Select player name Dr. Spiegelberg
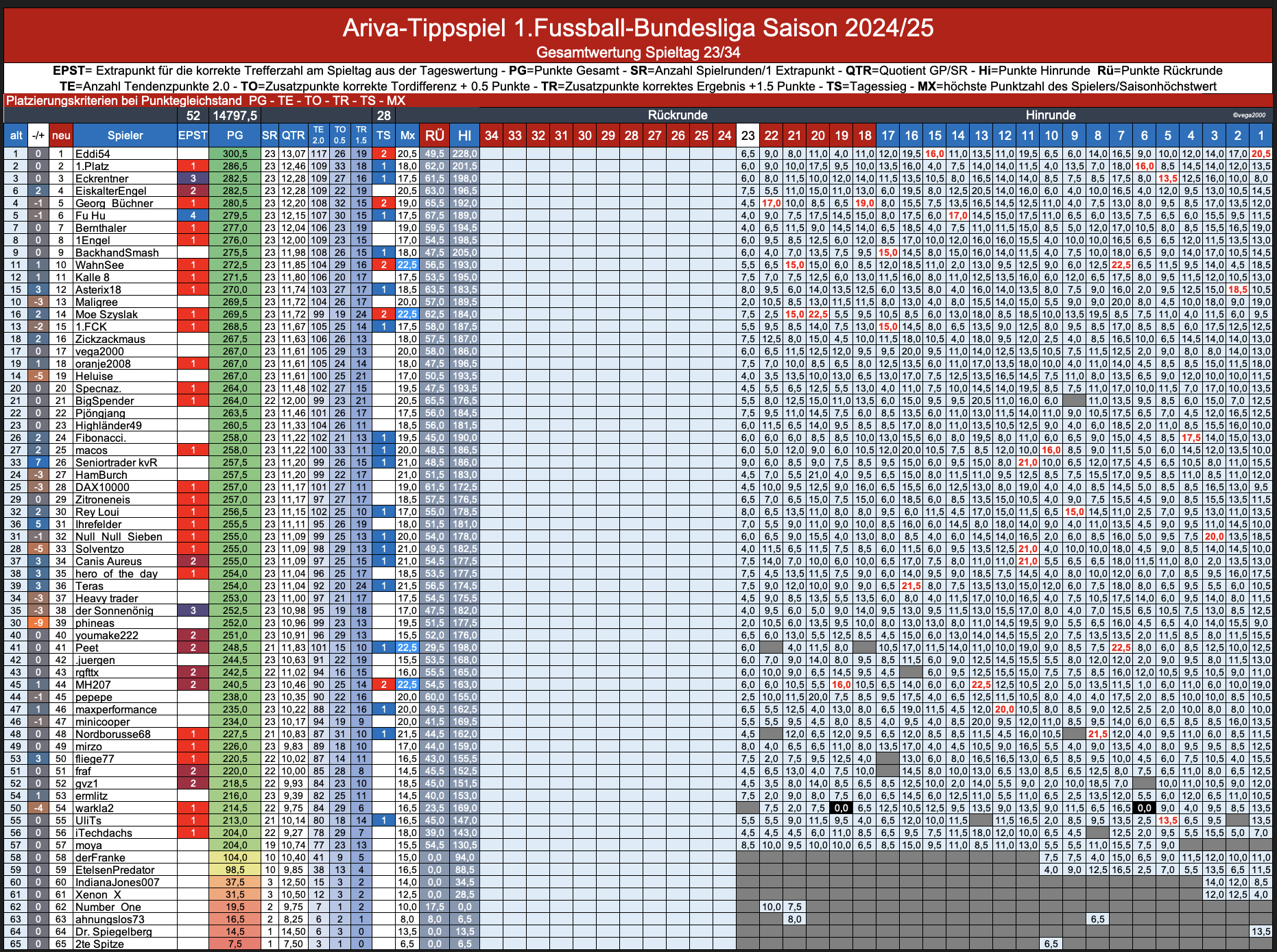The image size is (1277, 952). [x=113, y=931]
